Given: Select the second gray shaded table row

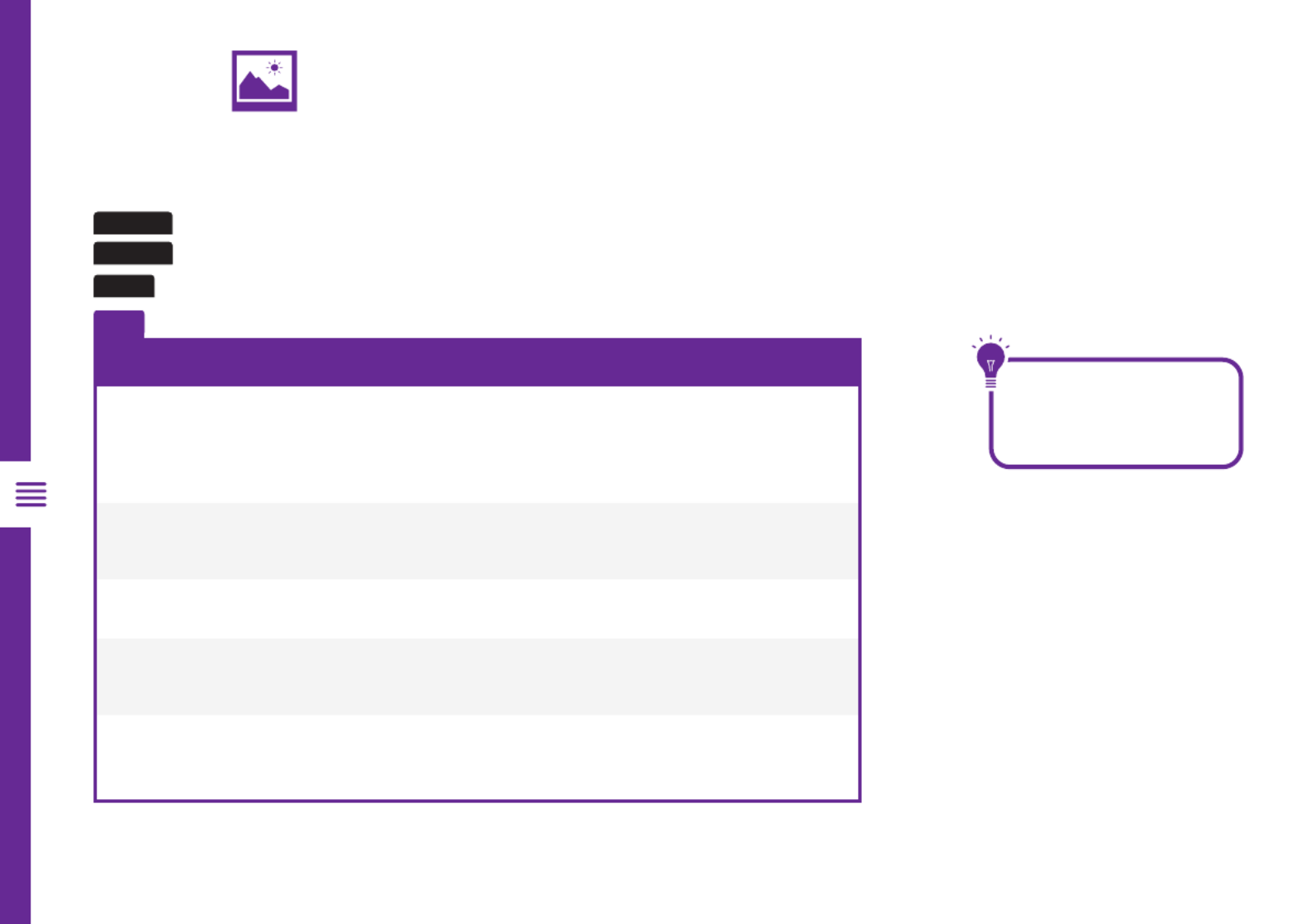Looking at the screenshot, I should 477,676.
